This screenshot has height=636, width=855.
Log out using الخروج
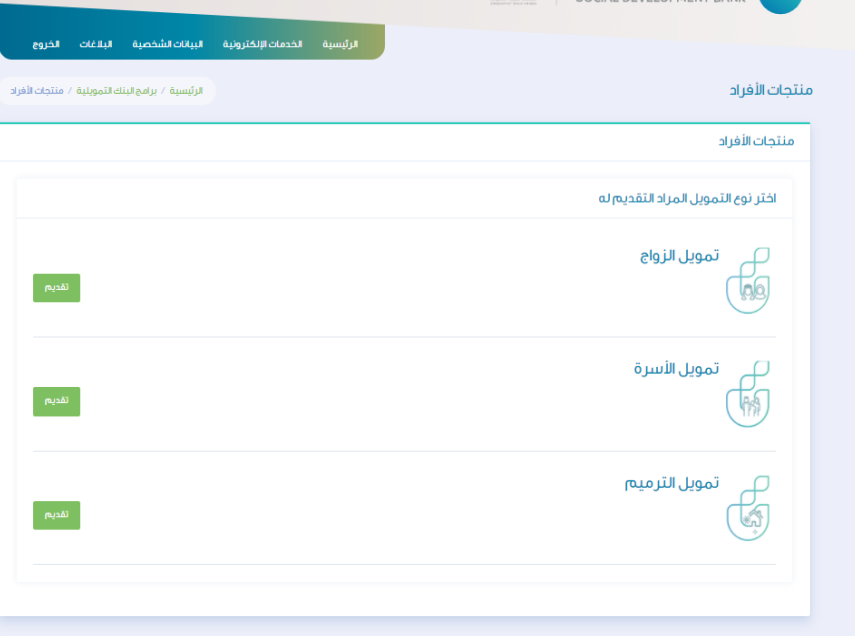tap(46, 45)
